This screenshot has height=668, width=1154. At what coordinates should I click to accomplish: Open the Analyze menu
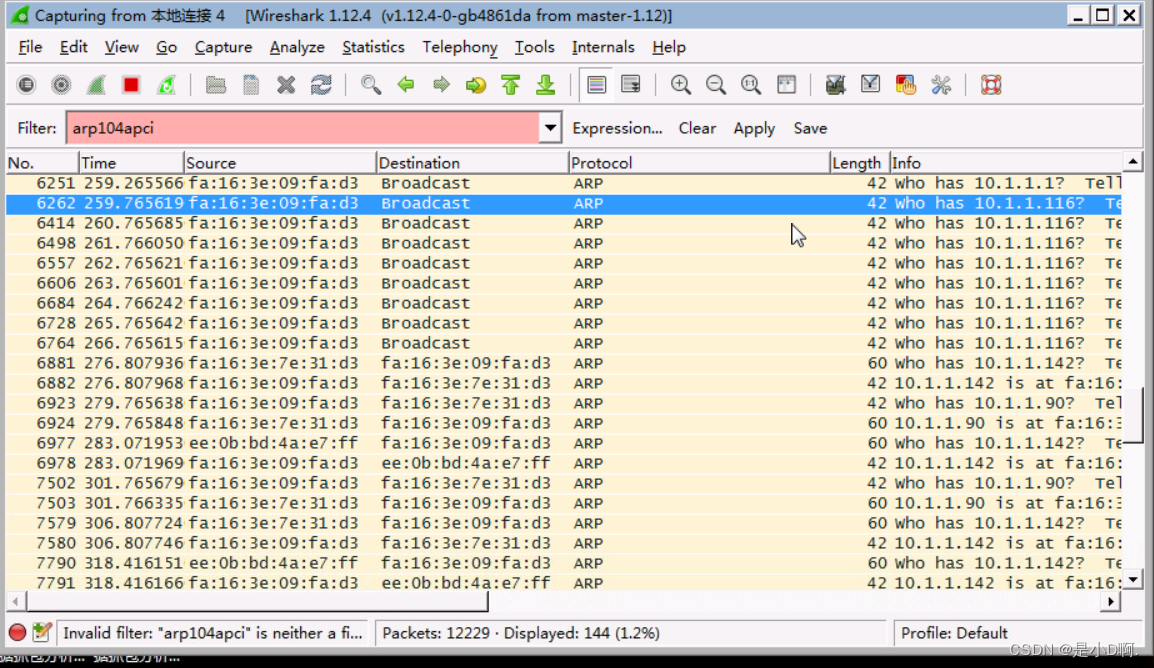pyautogui.click(x=297, y=47)
